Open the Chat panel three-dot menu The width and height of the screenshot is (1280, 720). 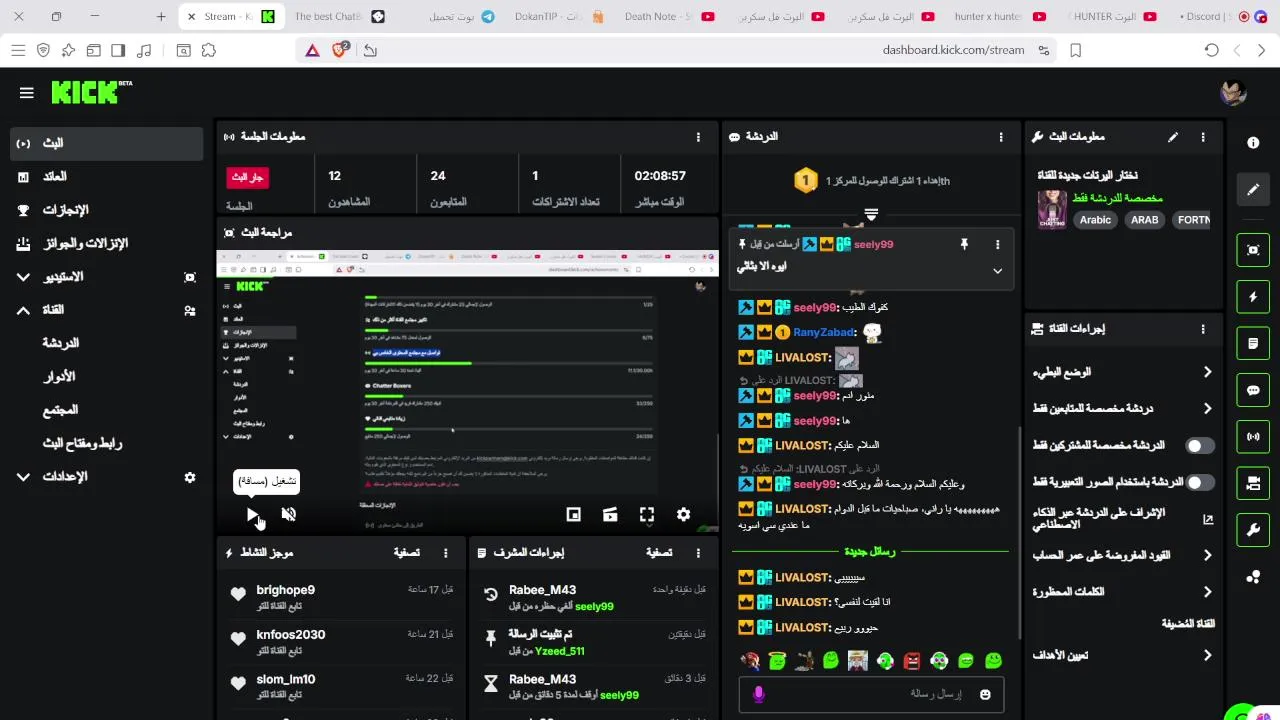(1001, 137)
